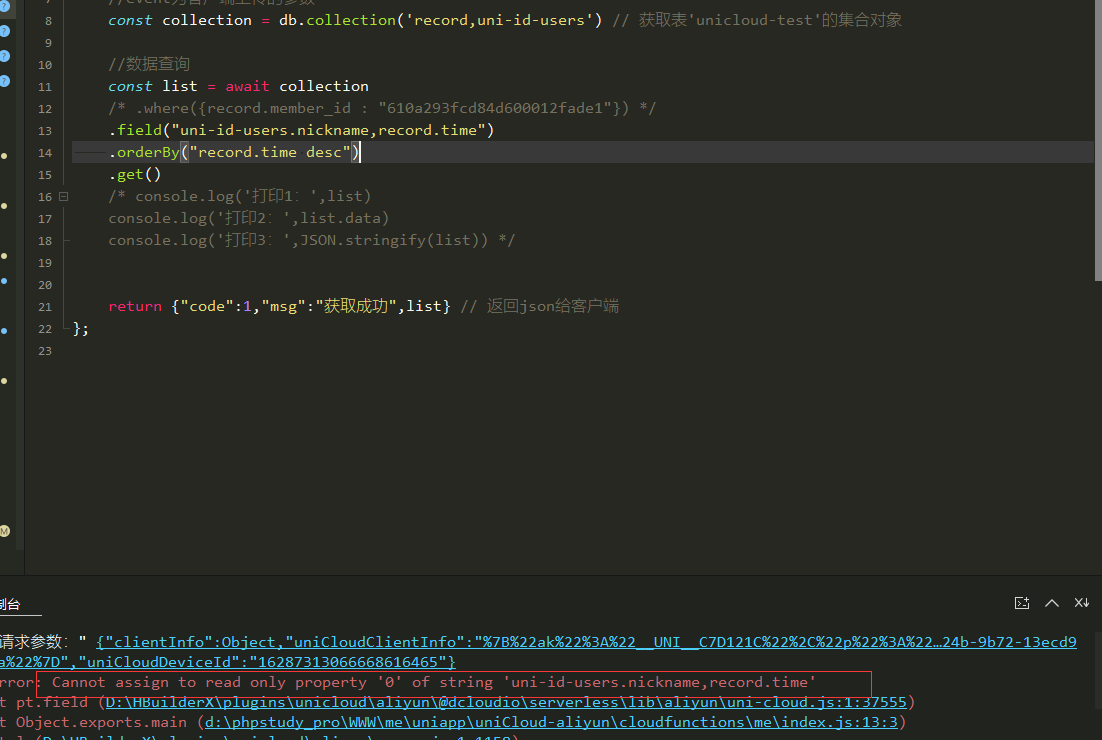Click the .get() call on line 15

[x=135, y=174]
